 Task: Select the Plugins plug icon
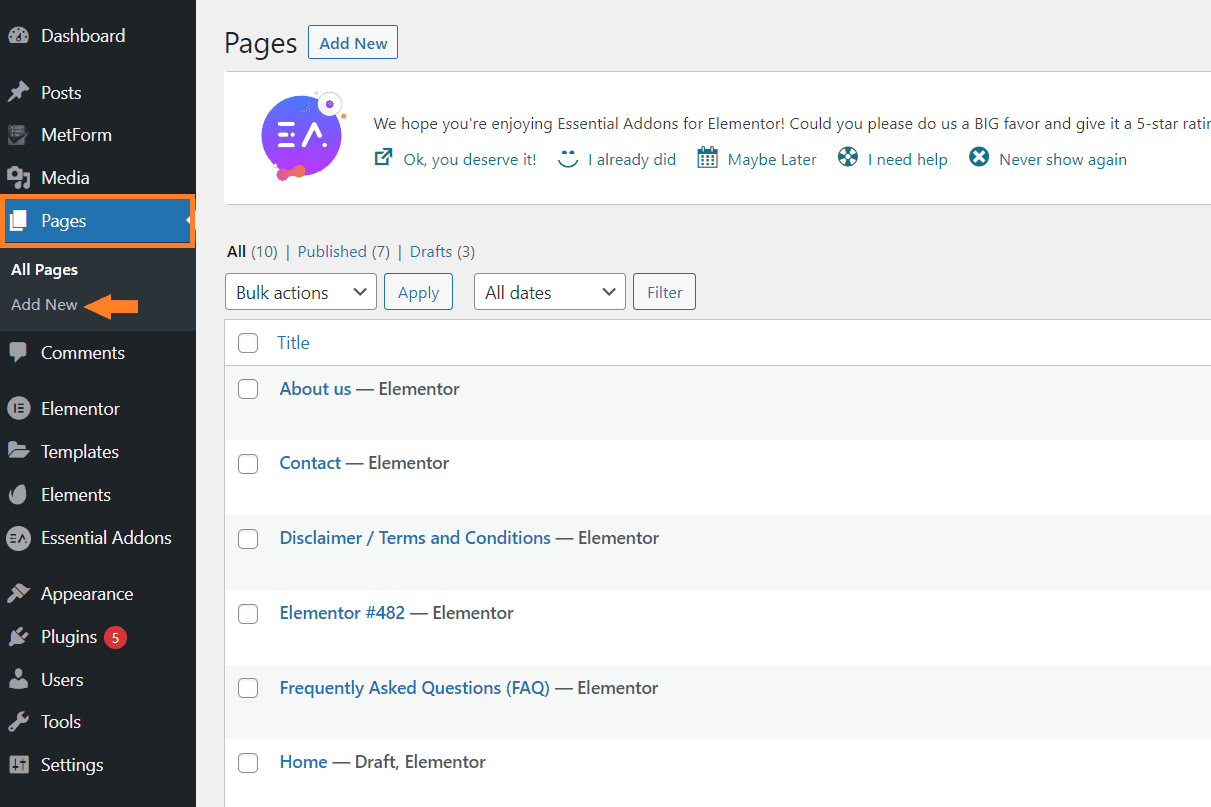pos(20,637)
